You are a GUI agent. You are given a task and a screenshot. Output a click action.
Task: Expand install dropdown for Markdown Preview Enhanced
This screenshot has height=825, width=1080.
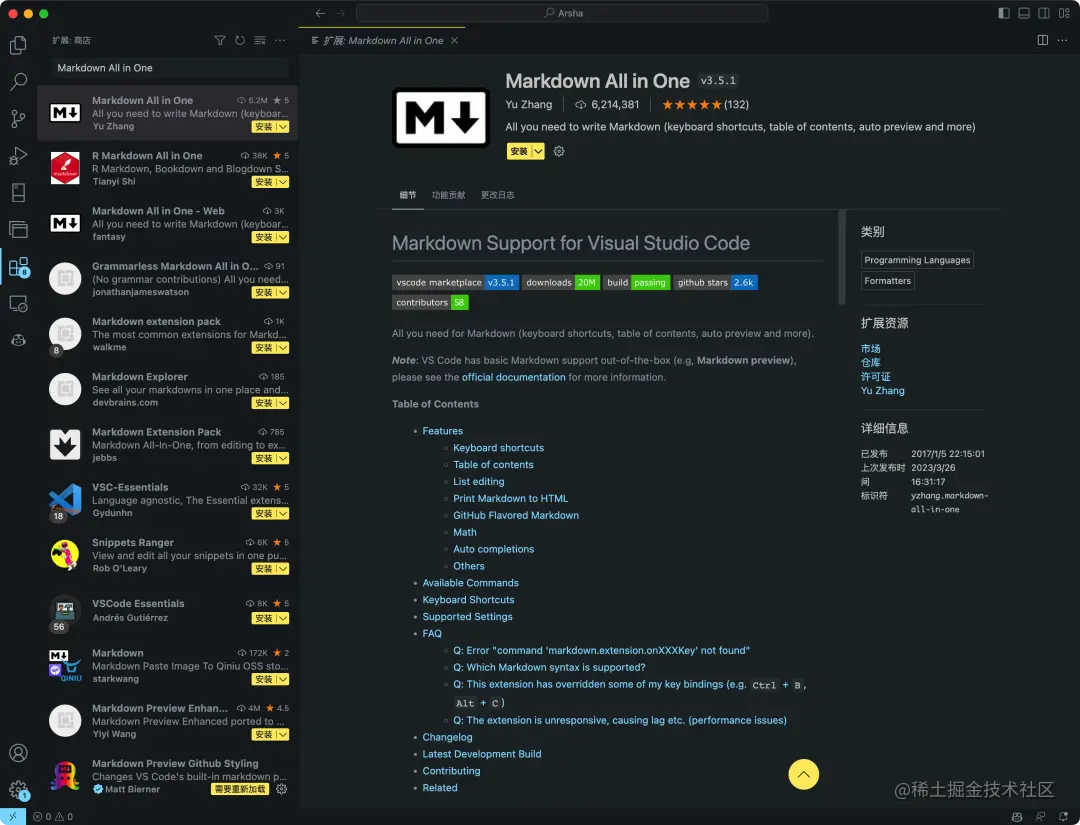(x=282, y=735)
